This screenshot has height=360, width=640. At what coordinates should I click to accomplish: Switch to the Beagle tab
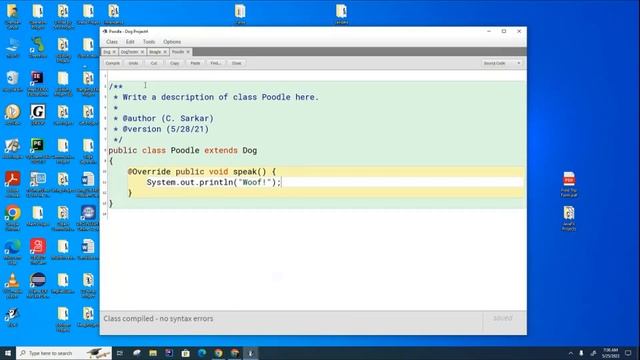[155, 52]
